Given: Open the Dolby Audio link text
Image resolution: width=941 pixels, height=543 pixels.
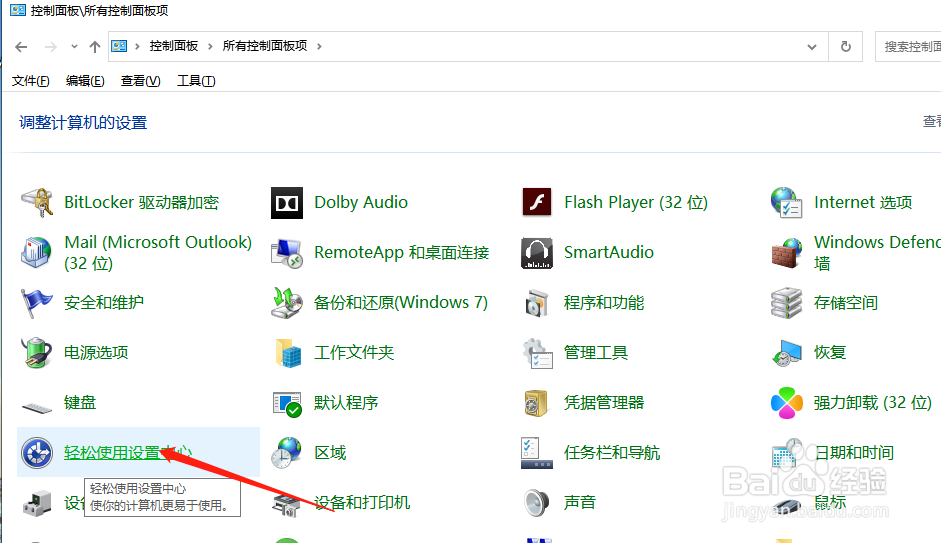Looking at the screenshot, I should pos(361,203).
